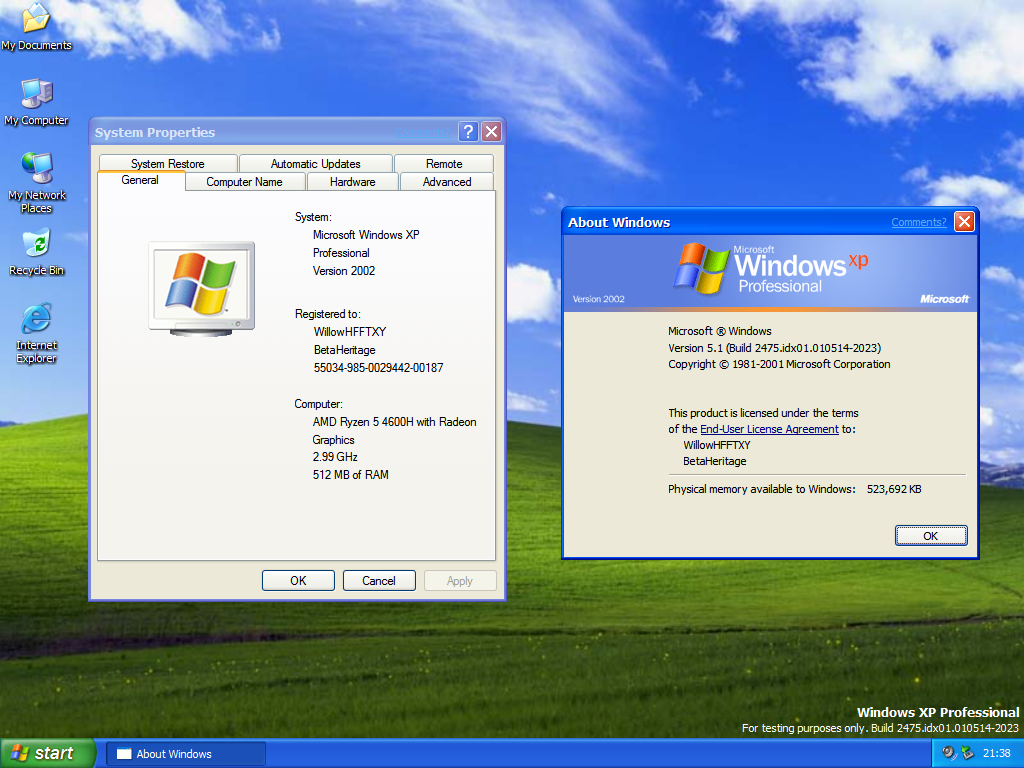Click the system tray clock
1024x768 pixels.
coord(997,753)
